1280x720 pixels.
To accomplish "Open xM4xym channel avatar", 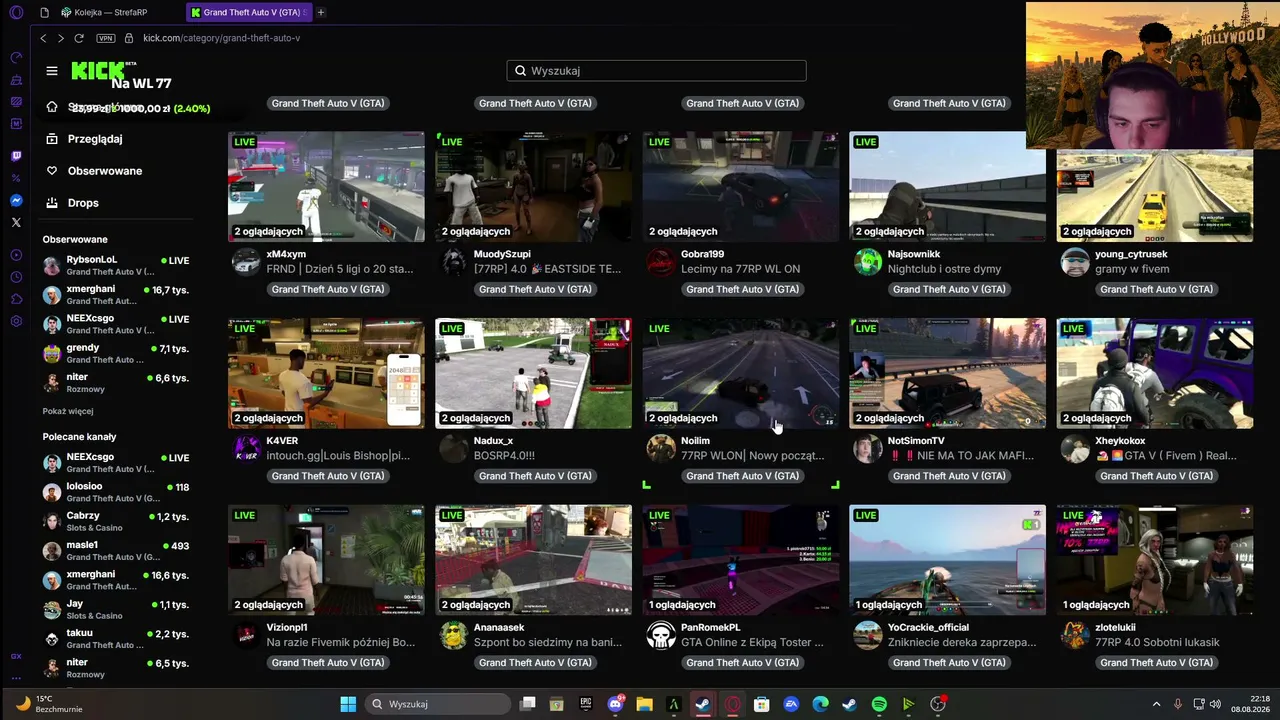I will tap(246, 261).
